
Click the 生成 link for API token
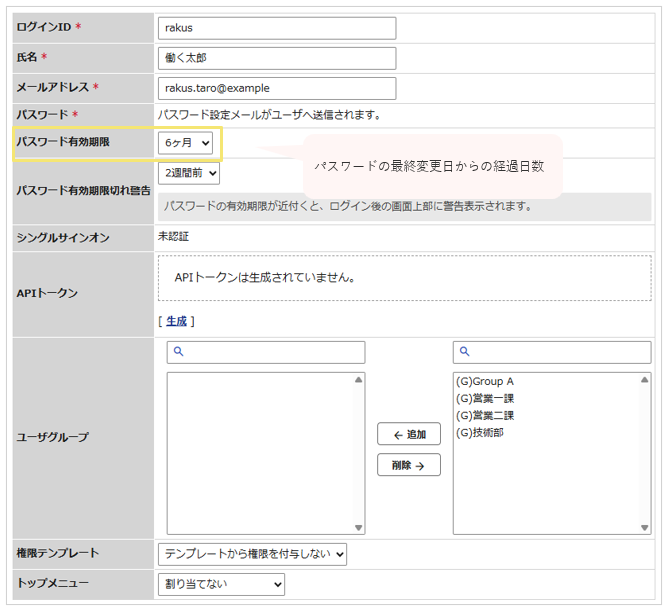pyautogui.click(x=176, y=321)
